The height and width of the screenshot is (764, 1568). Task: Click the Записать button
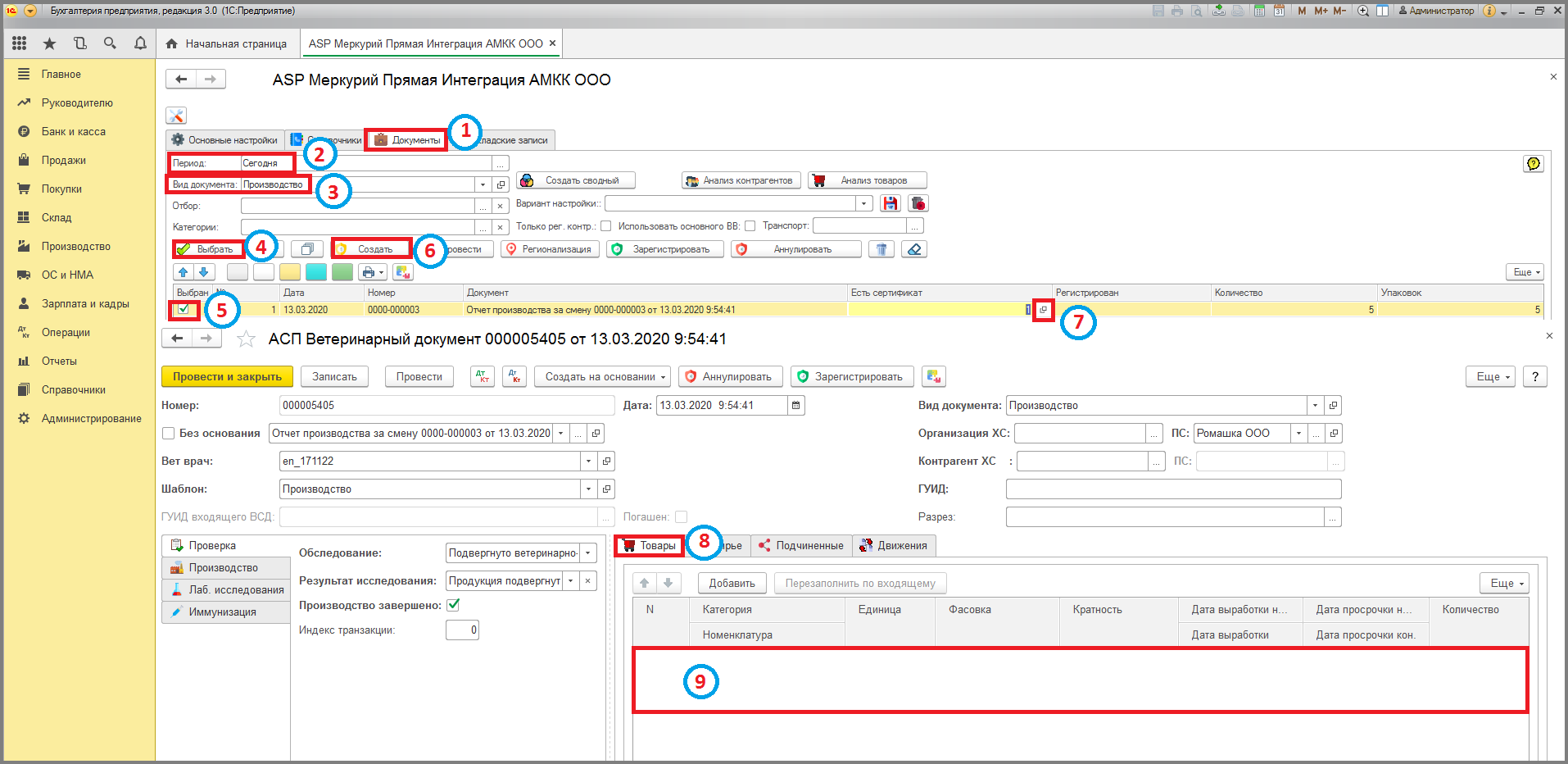(x=334, y=376)
